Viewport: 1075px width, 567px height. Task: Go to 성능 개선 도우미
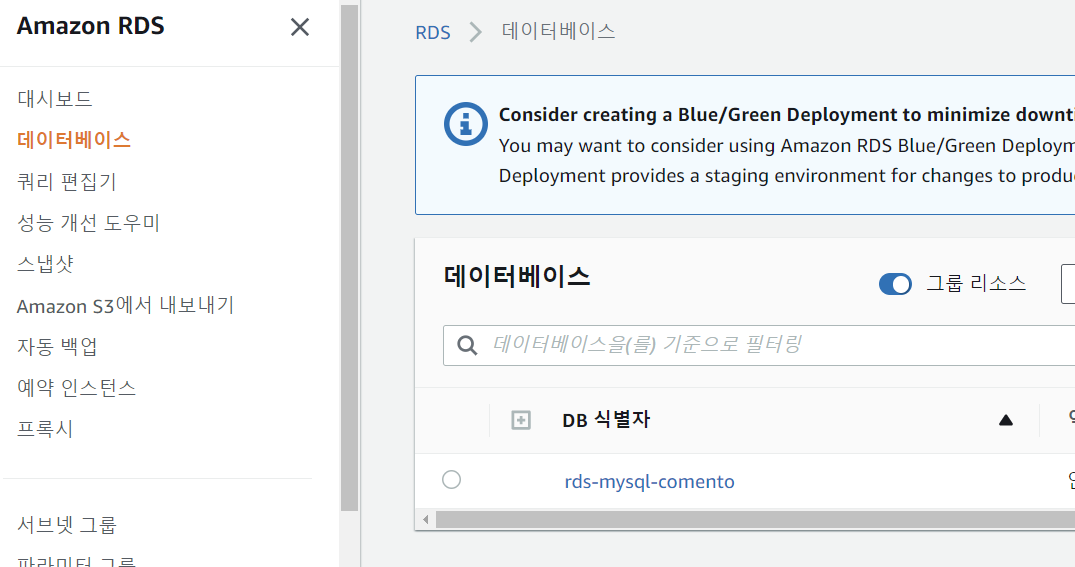click(88, 223)
